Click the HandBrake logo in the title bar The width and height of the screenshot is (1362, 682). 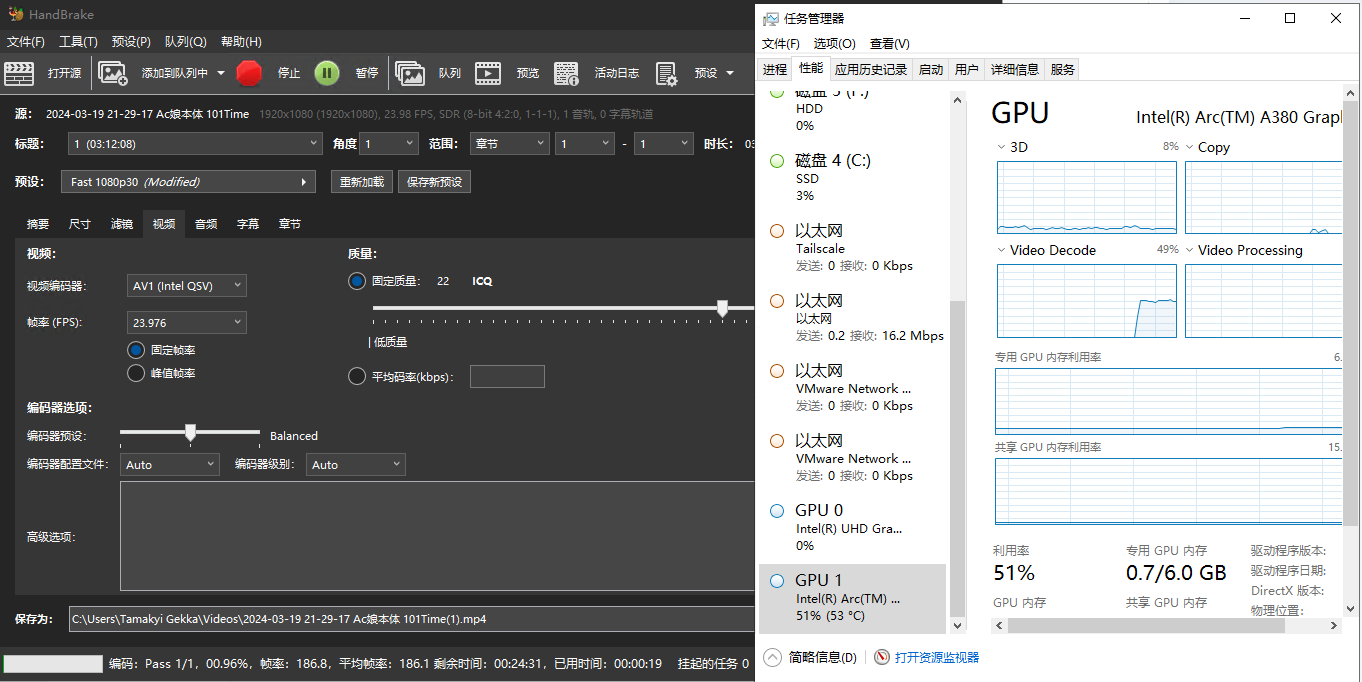pos(15,14)
